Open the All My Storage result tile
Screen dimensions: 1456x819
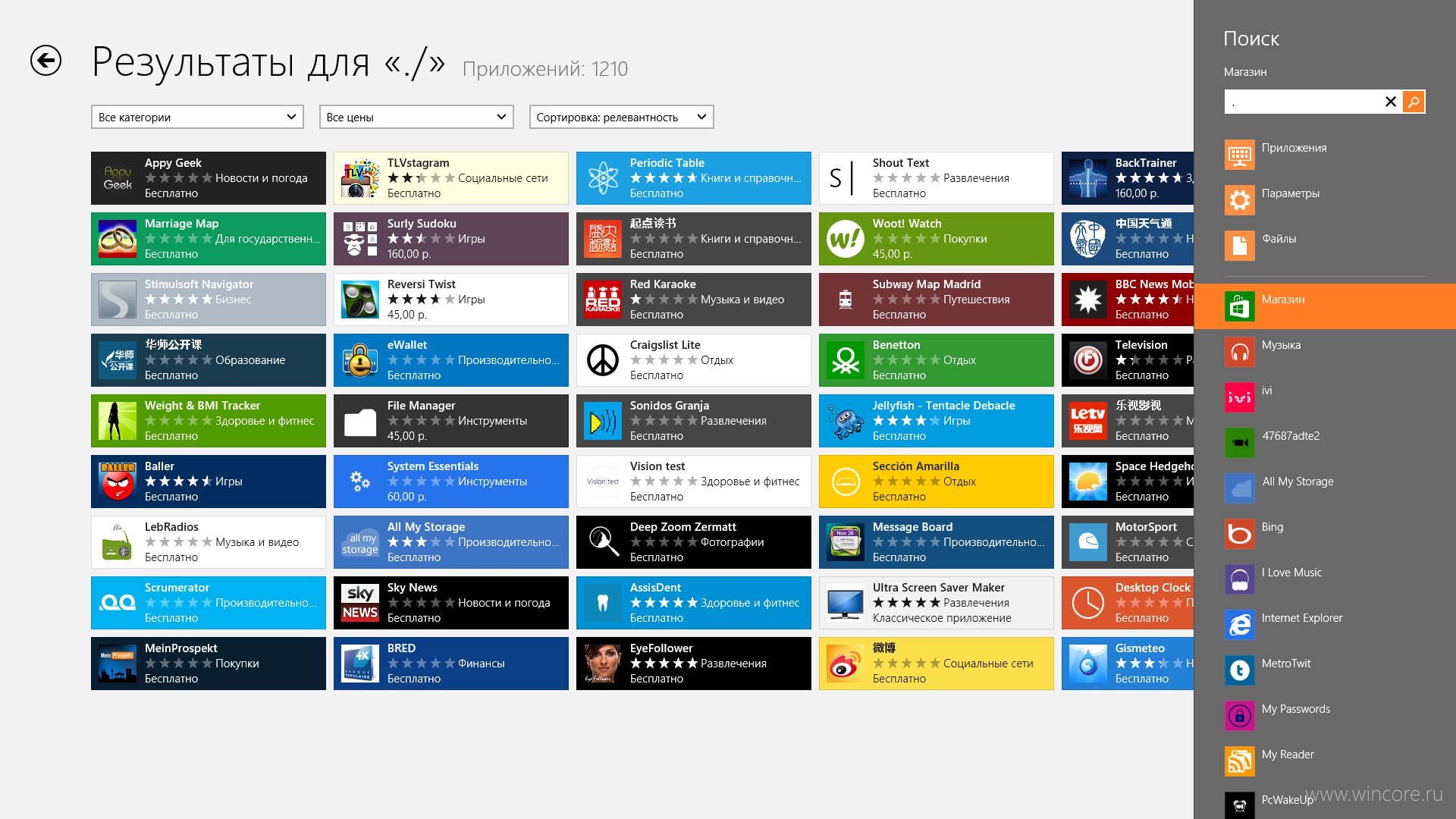pyautogui.click(x=451, y=542)
